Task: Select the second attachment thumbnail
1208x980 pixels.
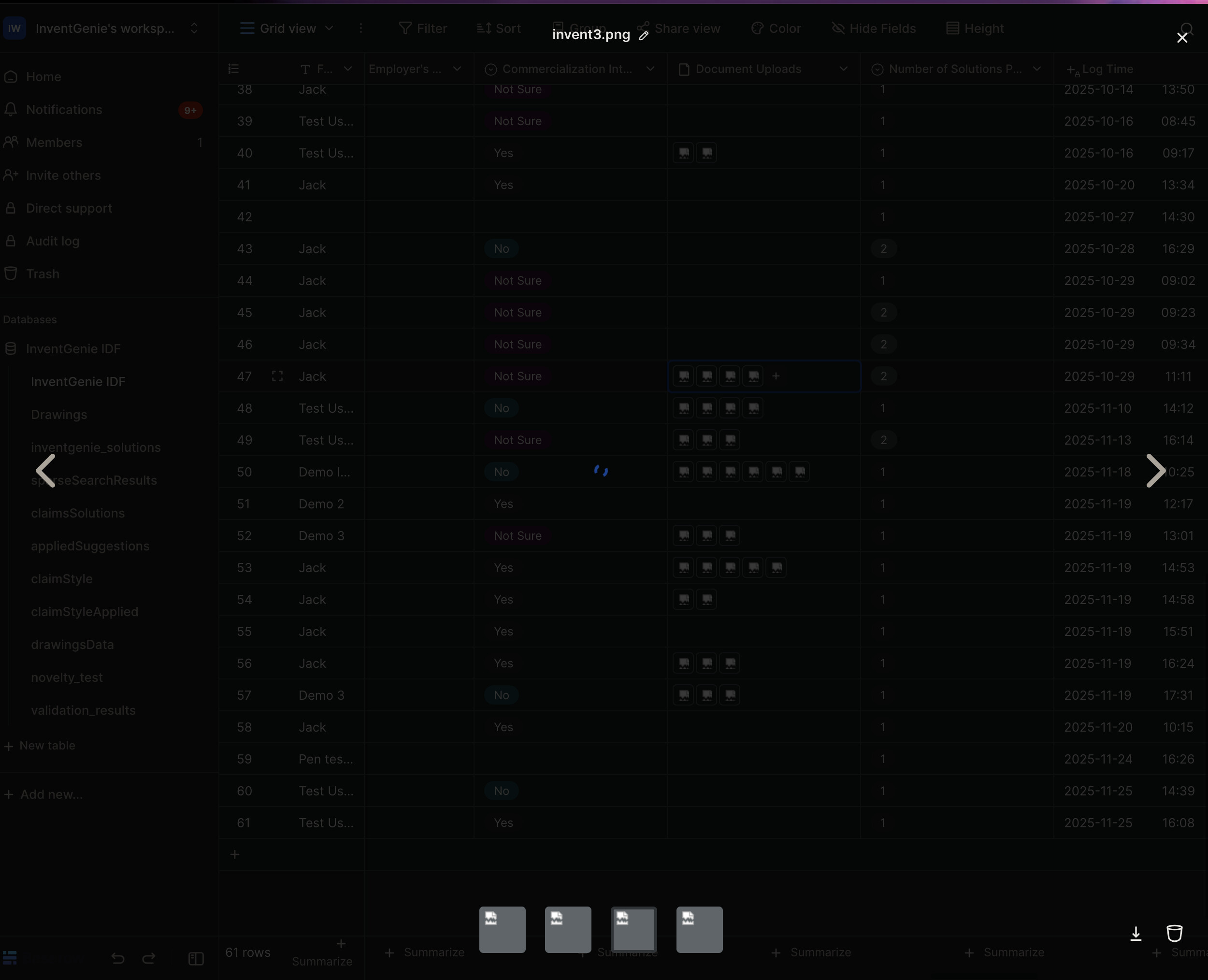Action: tap(567, 929)
